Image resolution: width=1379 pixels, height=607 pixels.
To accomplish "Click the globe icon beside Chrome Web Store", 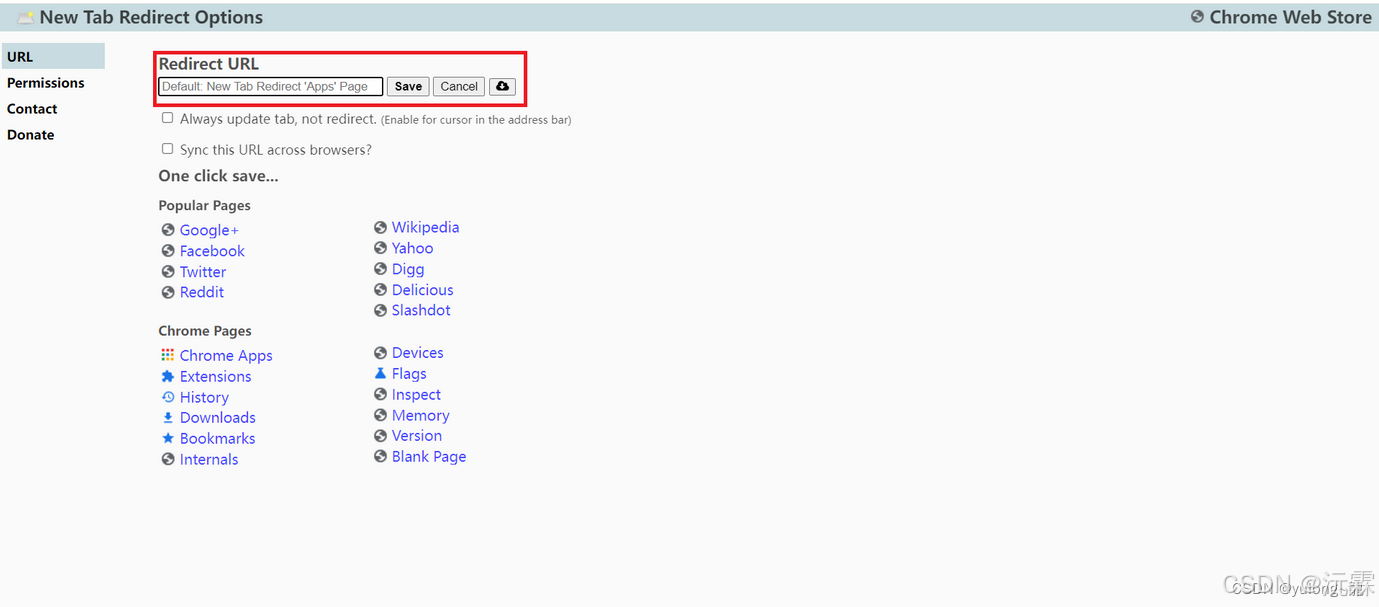I will (1197, 17).
